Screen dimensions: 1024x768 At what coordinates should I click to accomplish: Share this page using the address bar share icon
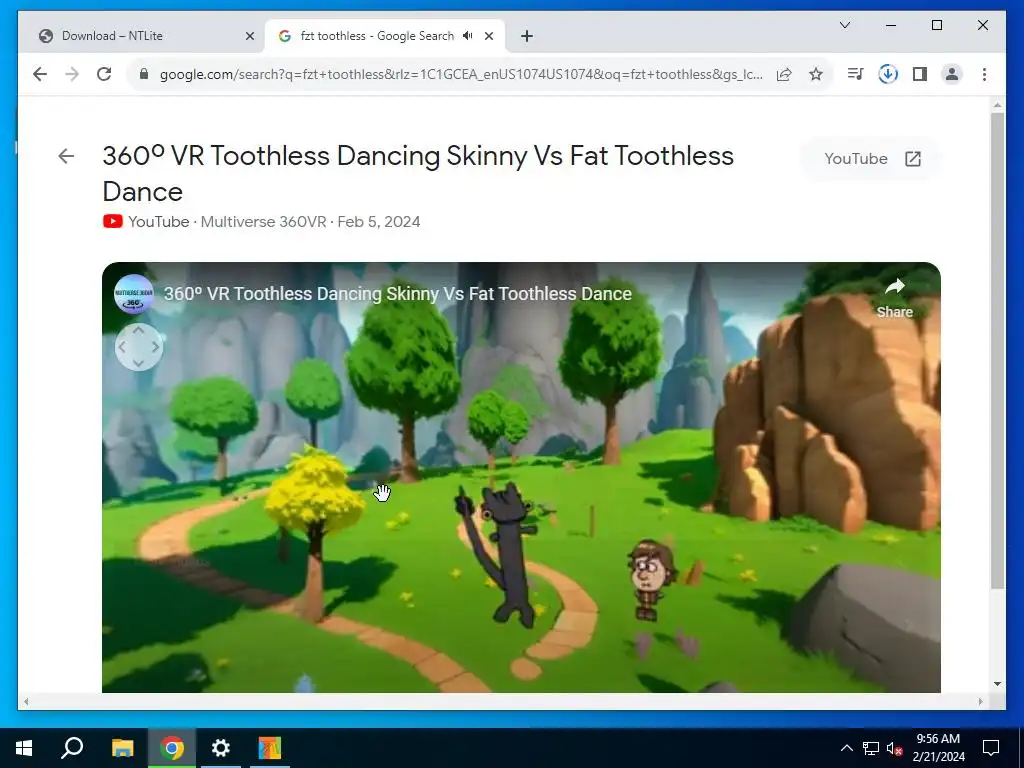coord(784,74)
